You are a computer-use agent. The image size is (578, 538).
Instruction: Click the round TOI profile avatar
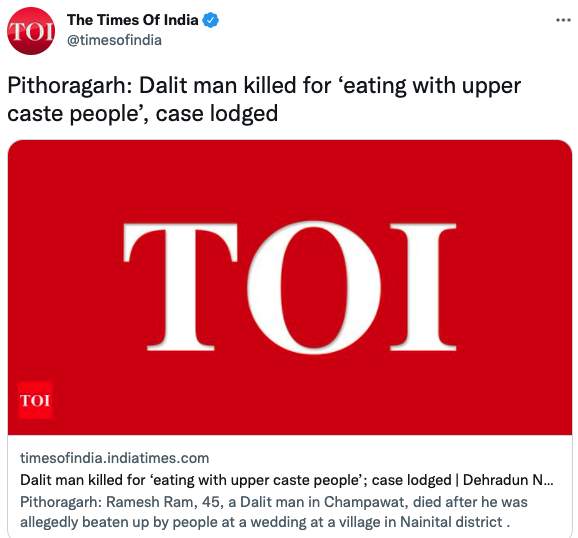[x=31, y=31]
